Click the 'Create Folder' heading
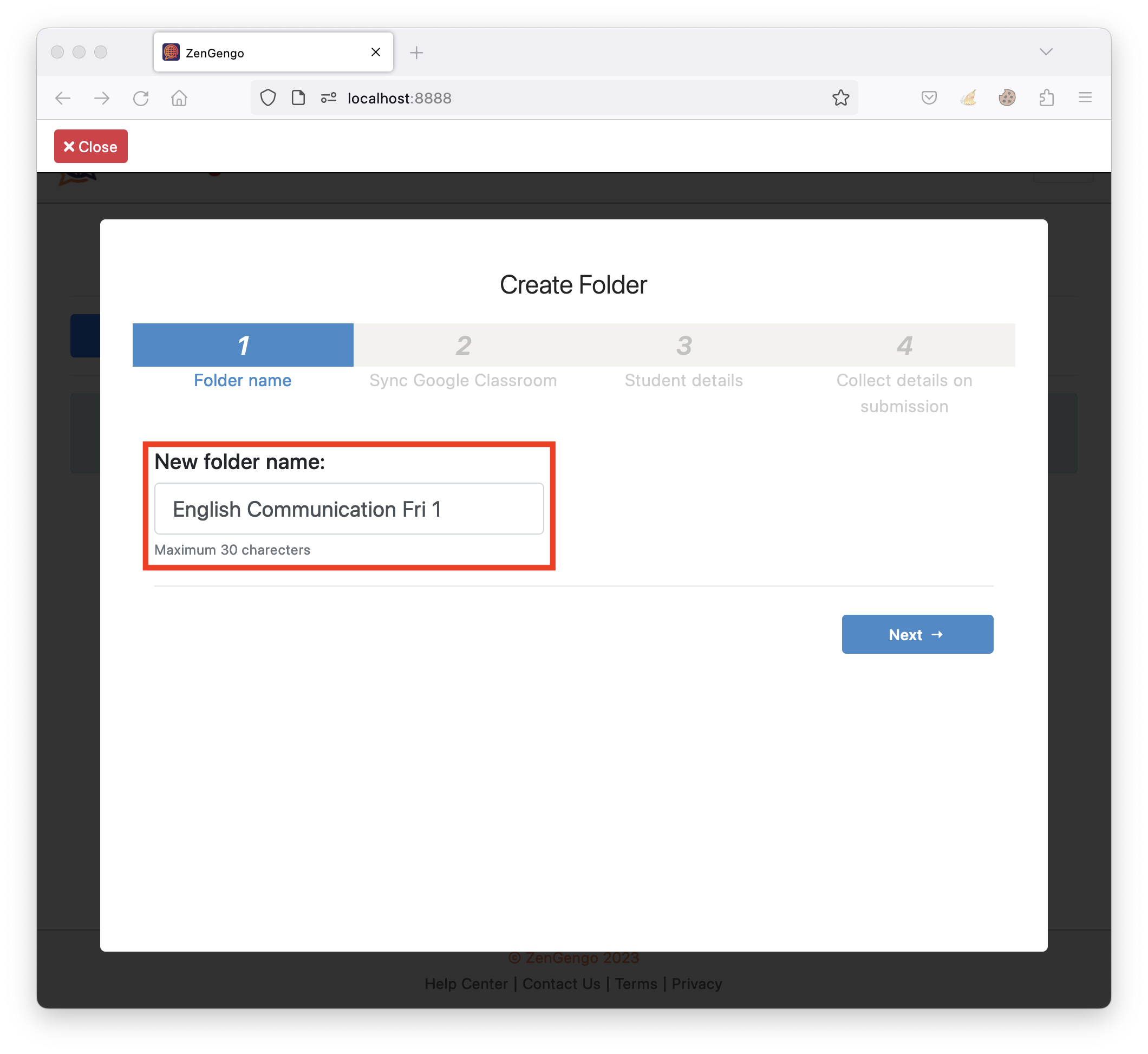This screenshot has width=1148, height=1054. coord(573,284)
